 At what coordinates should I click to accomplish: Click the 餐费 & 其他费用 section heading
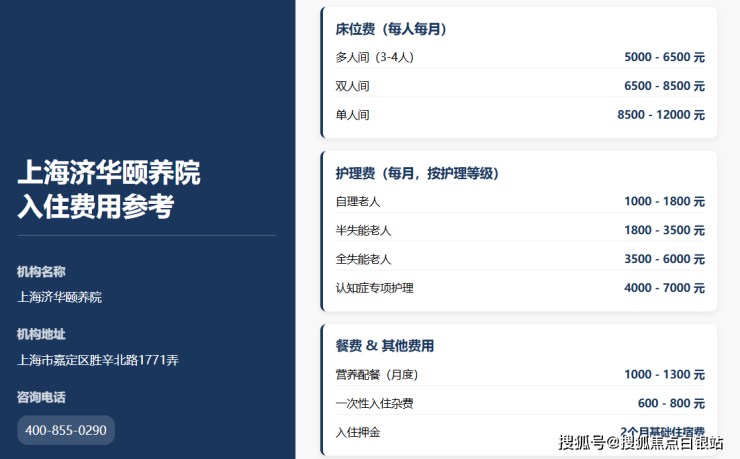[385, 346]
